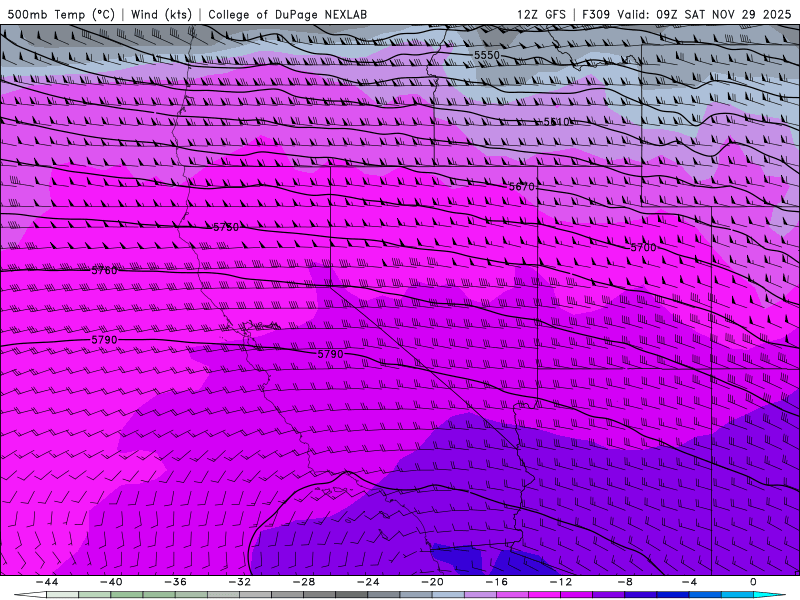Image resolution: width=800 pixels, height=600 pixels.
Task: Click the 5790 label beside the diagonal border line
Action: [331, 354]
